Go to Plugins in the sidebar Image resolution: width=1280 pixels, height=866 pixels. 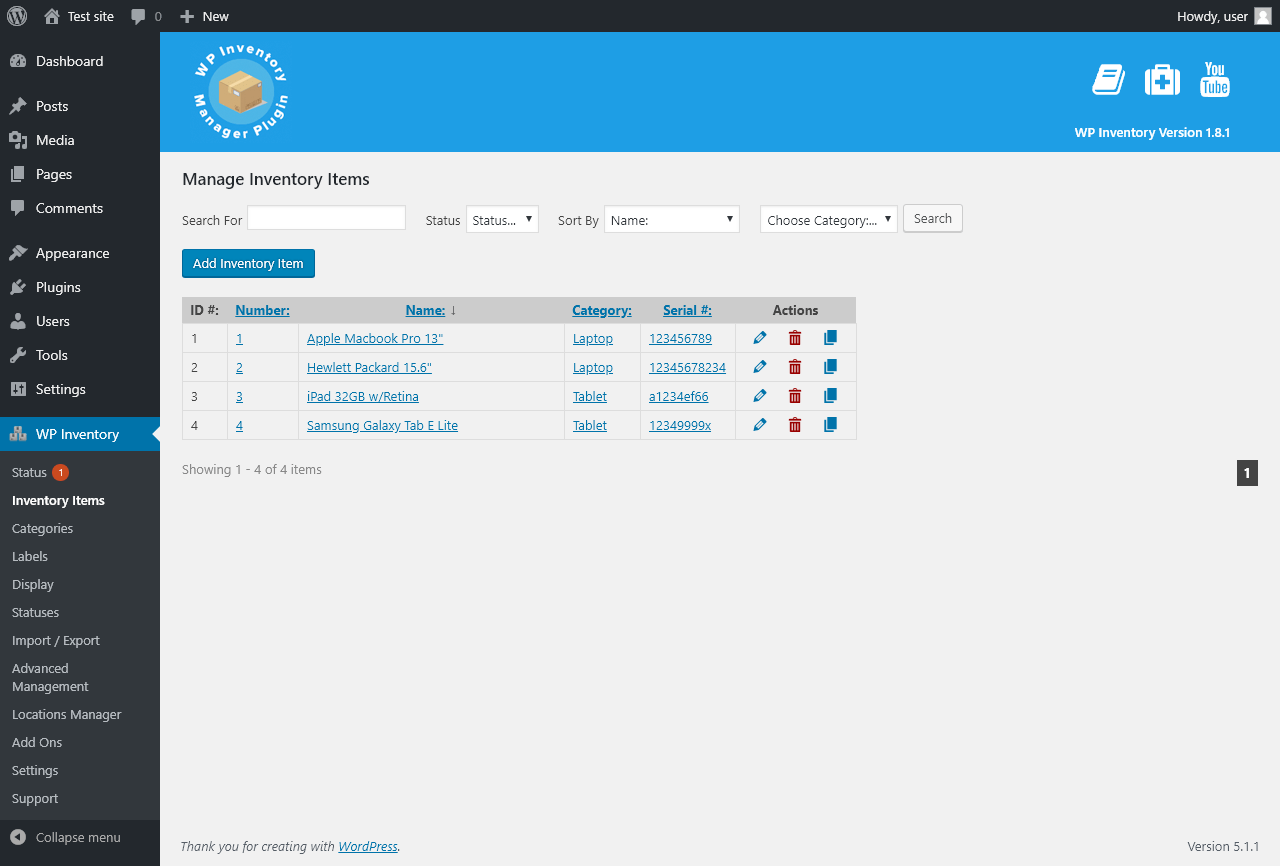tap(58, 287)
